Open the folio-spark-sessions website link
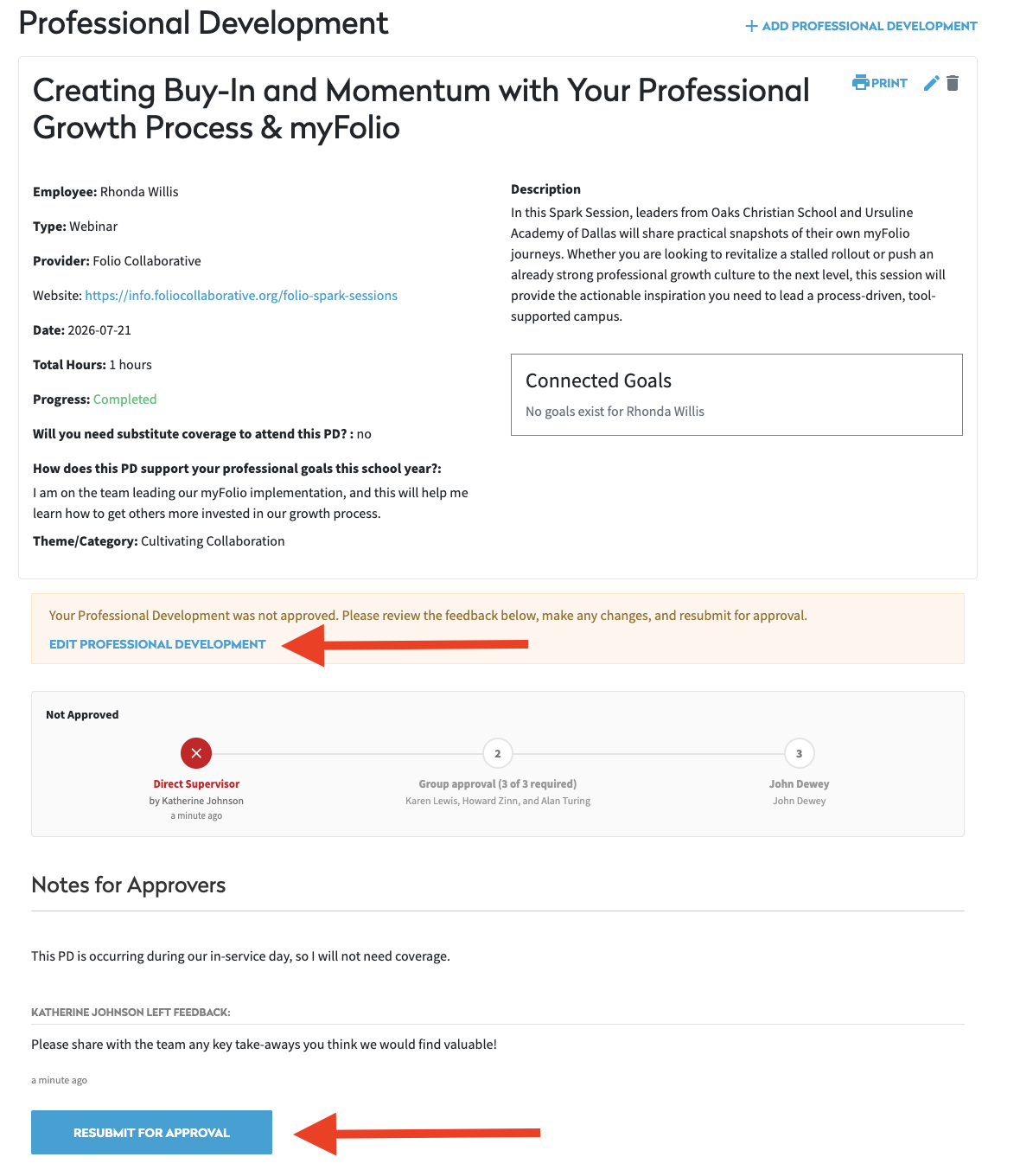This screenshot has width=1020, height=1176. click(241, 296)
